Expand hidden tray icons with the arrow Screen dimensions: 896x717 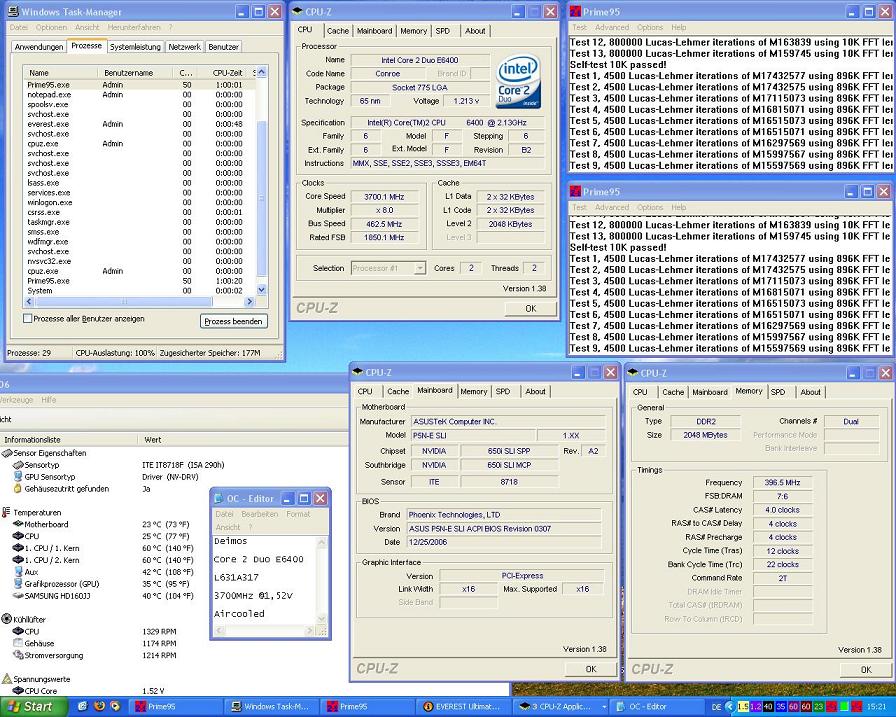(729, 707)
